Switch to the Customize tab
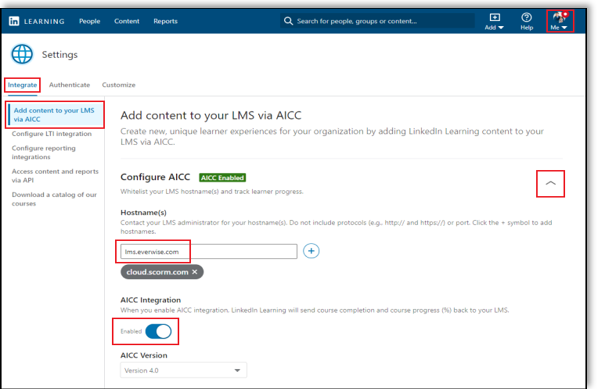Image resolution: width=597 pixels, height=389 pixels. (x=118, y=85)
